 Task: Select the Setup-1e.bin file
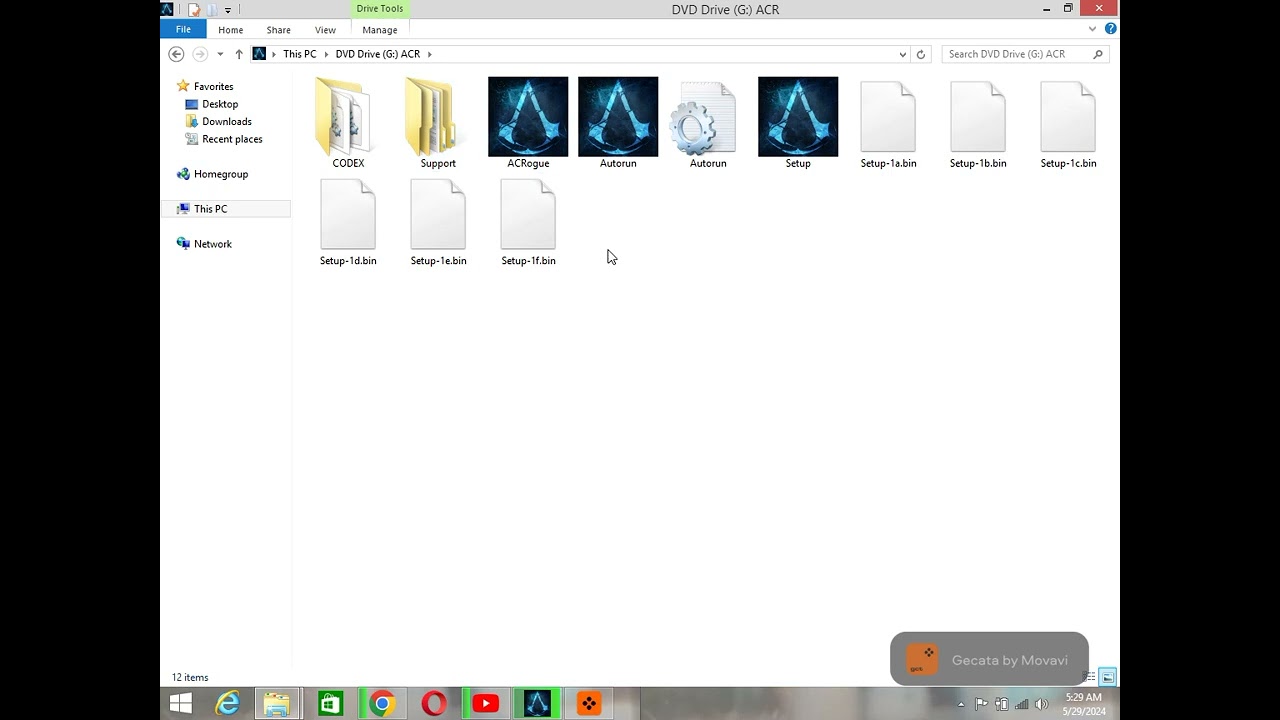click(x=438, y=222)
